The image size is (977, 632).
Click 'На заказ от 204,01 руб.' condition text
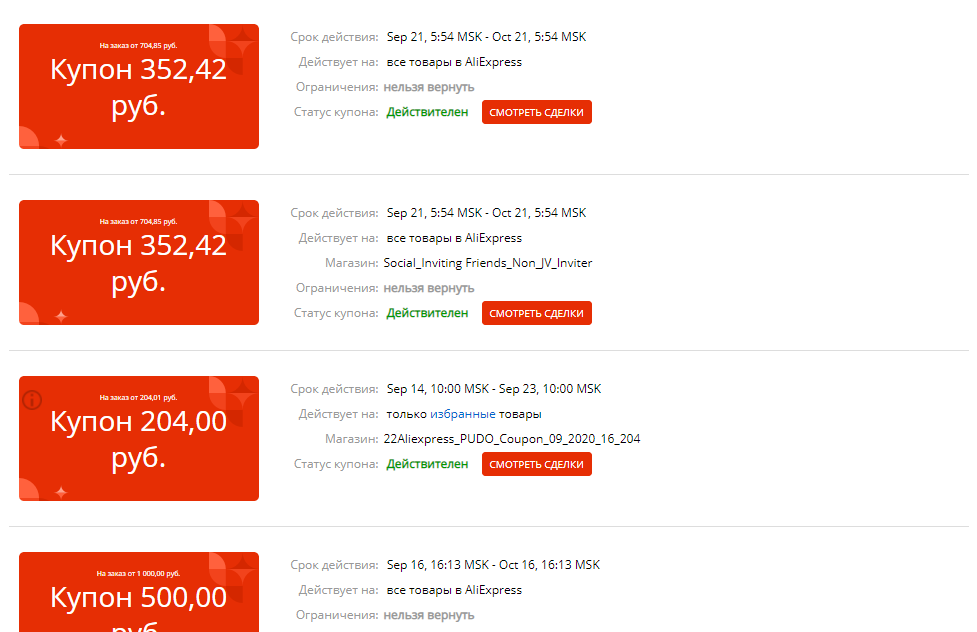coord(138,398)
